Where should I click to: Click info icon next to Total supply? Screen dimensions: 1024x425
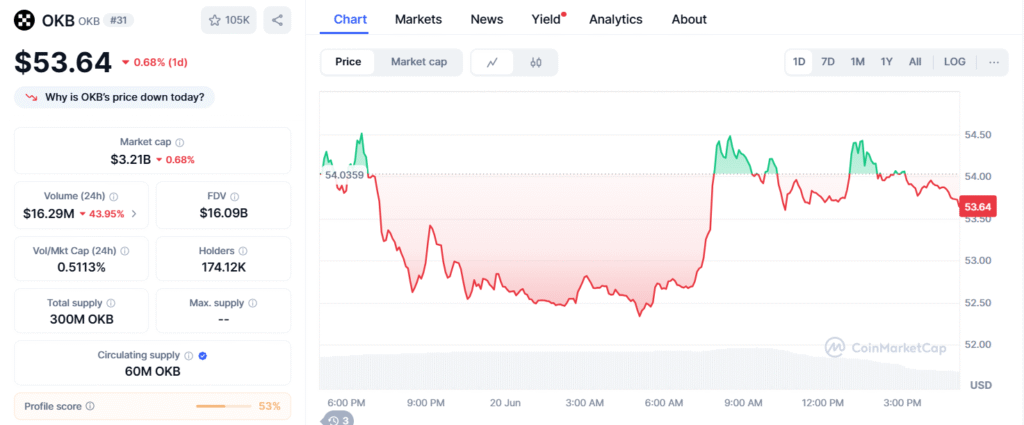(111, 303)
